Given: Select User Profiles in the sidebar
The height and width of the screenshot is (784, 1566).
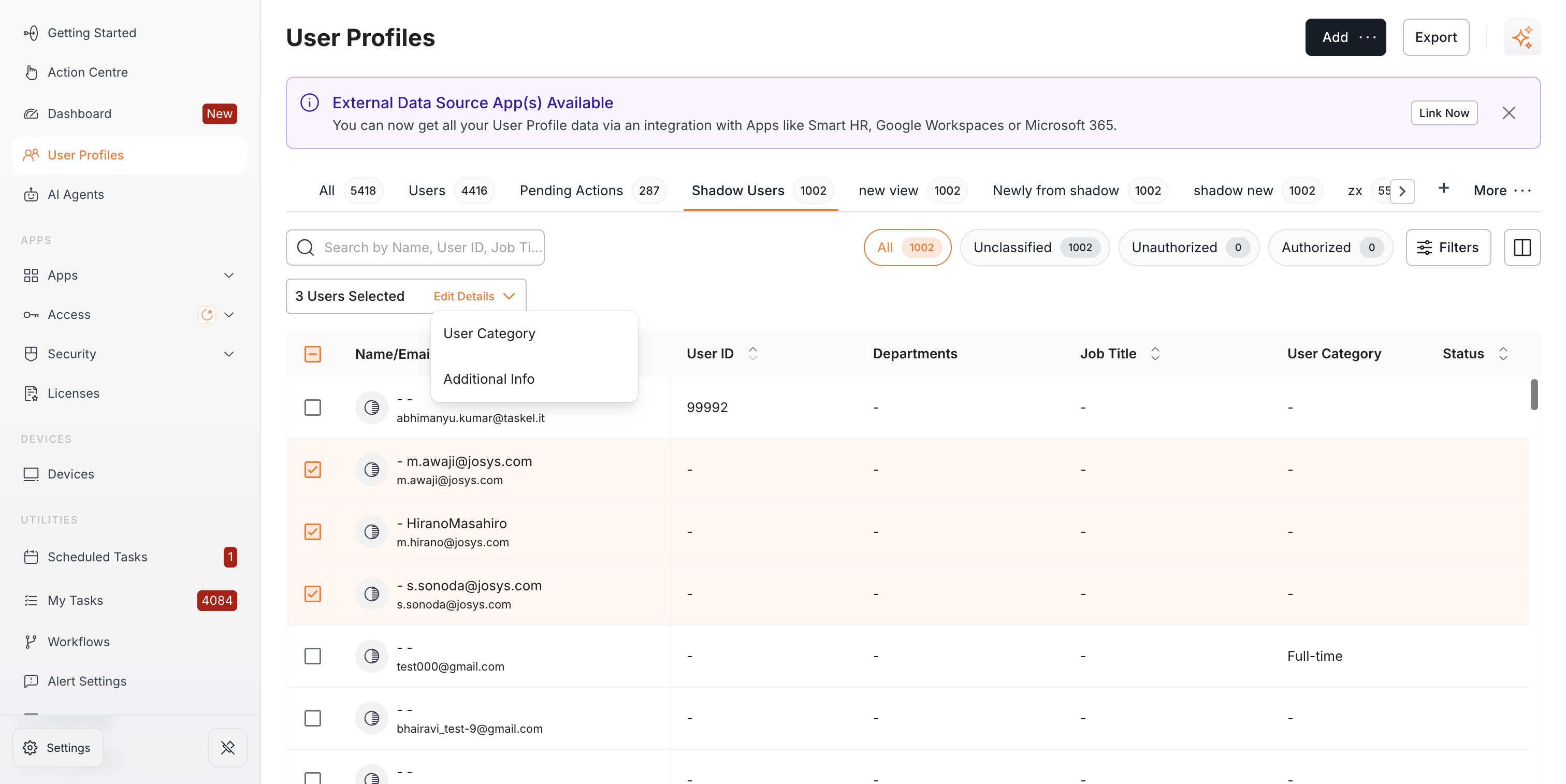Looking at the screenshot, I should point(129,155).
